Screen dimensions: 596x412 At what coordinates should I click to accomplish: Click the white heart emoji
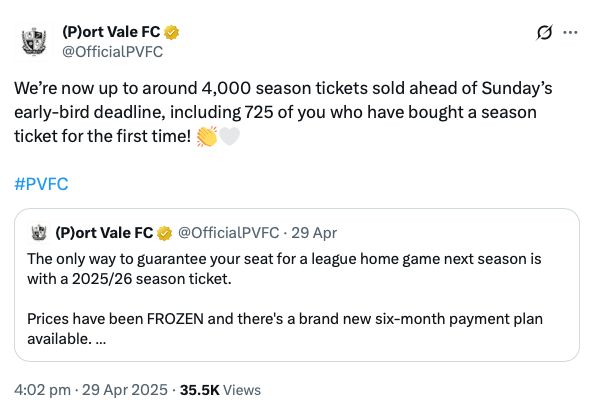[229, 136]
